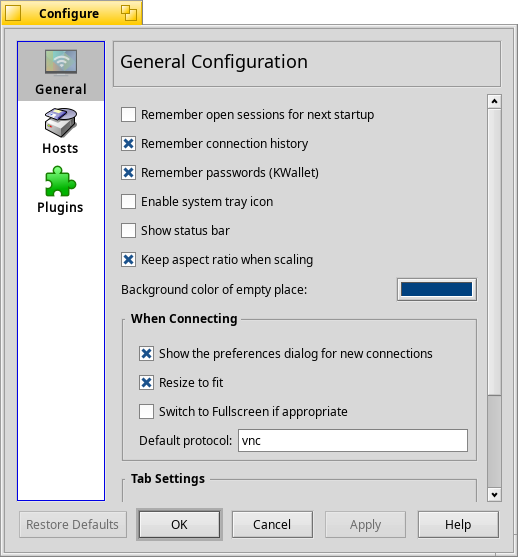Open the Hosts section icon
Screen dimensions: 518x557
tap(60, 123)
